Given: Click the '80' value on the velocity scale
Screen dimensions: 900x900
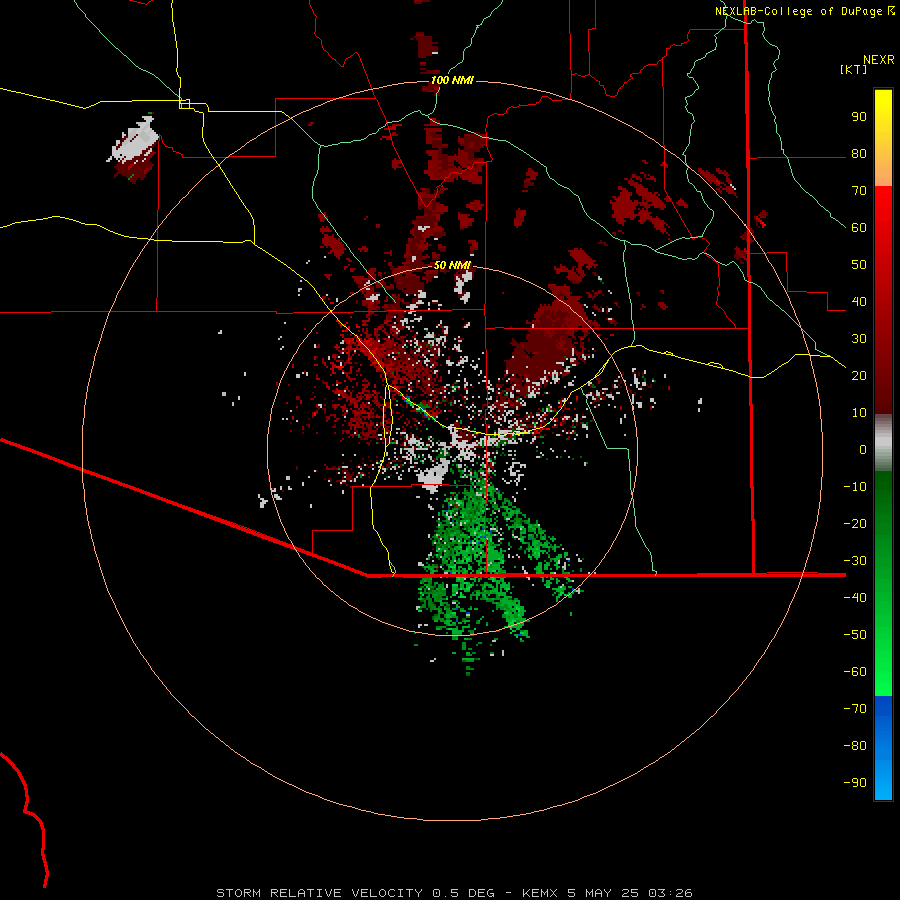Looking at the screenshot, I should pyautogui.click(x=859, y=153).
